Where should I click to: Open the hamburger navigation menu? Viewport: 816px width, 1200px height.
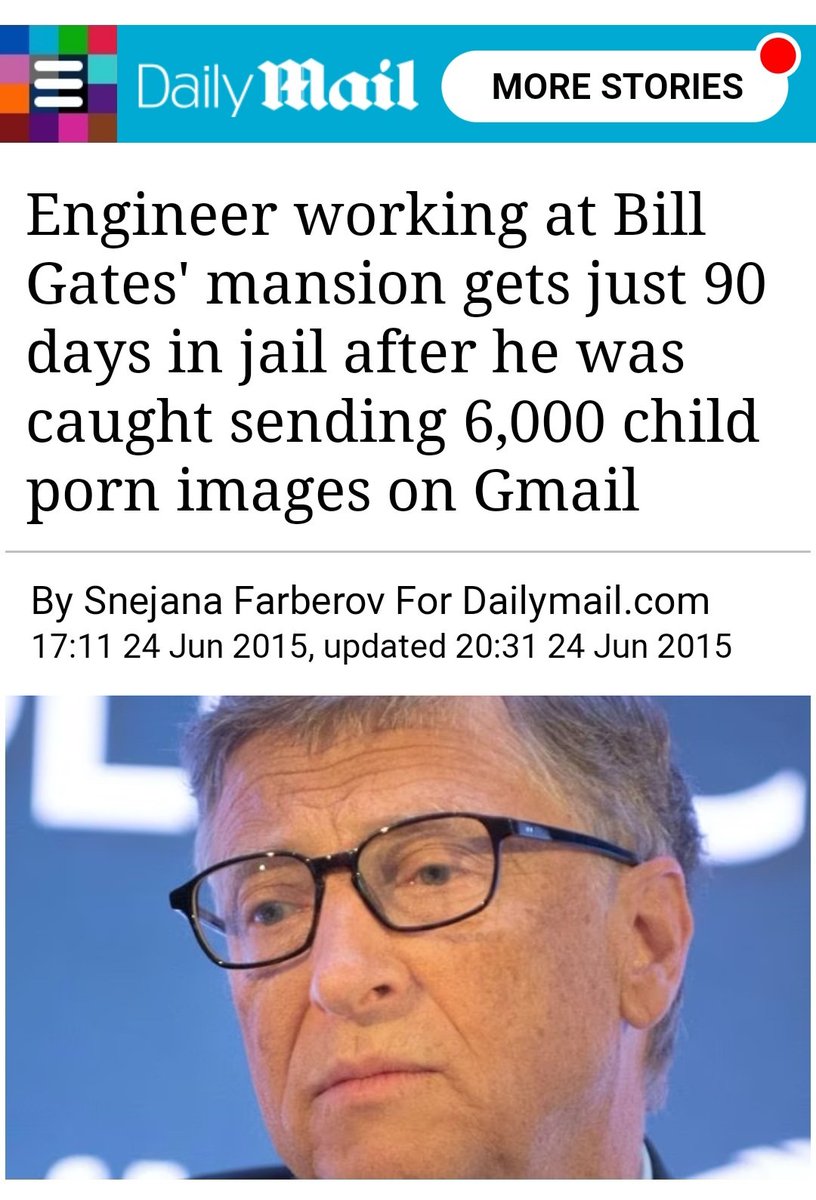56,84
